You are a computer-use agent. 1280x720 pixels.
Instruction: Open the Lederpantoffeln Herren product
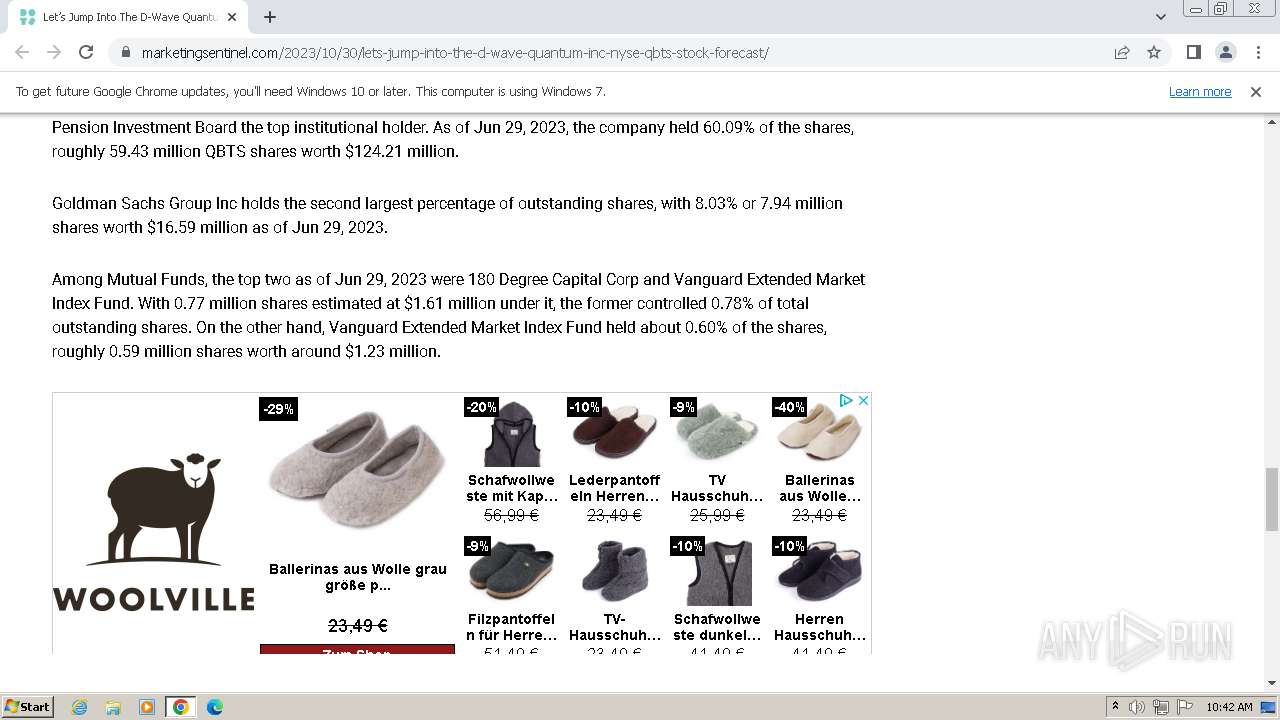click(x=615, y=488)
